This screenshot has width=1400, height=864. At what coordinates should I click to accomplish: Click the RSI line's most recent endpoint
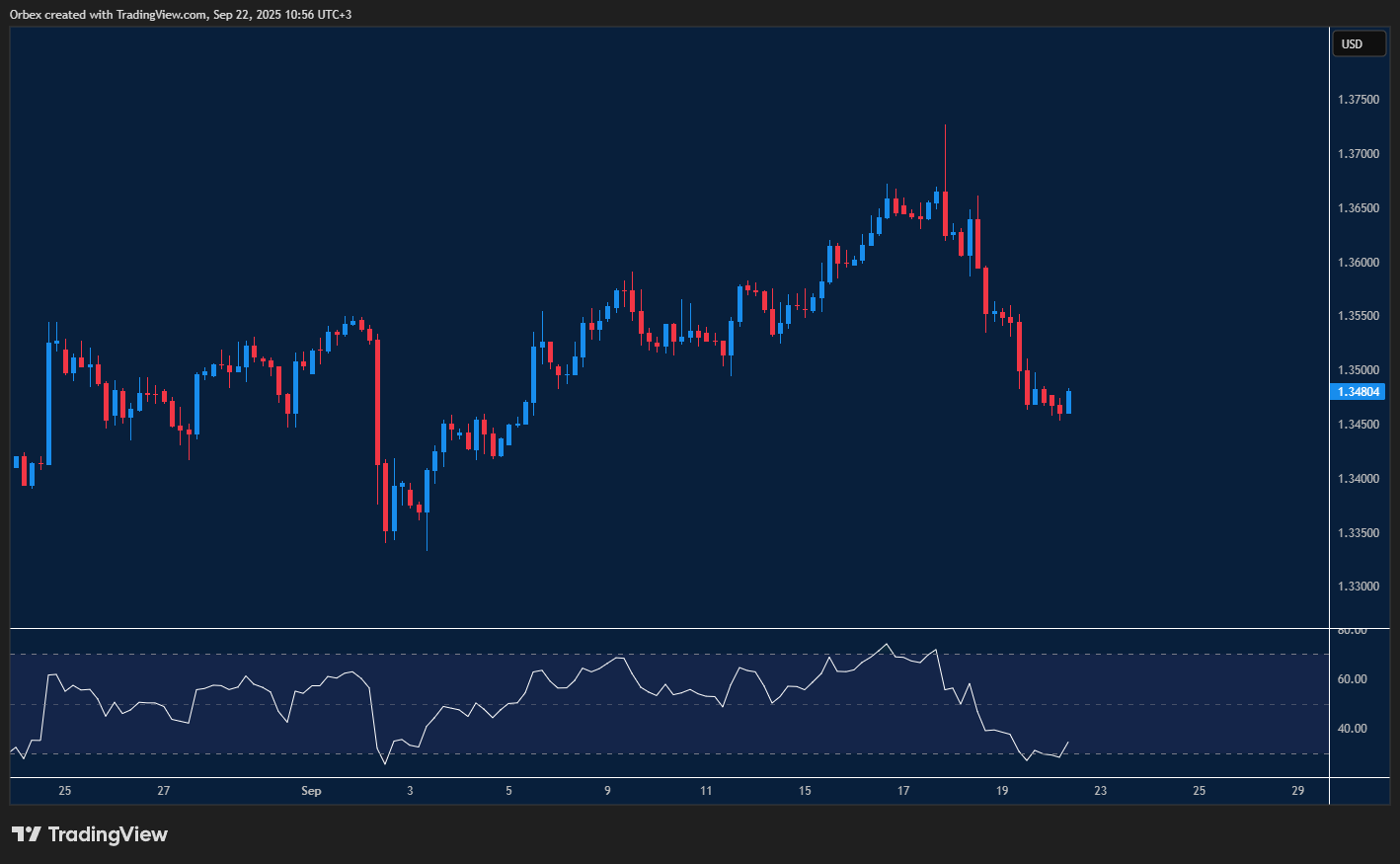pos(1068,742)
